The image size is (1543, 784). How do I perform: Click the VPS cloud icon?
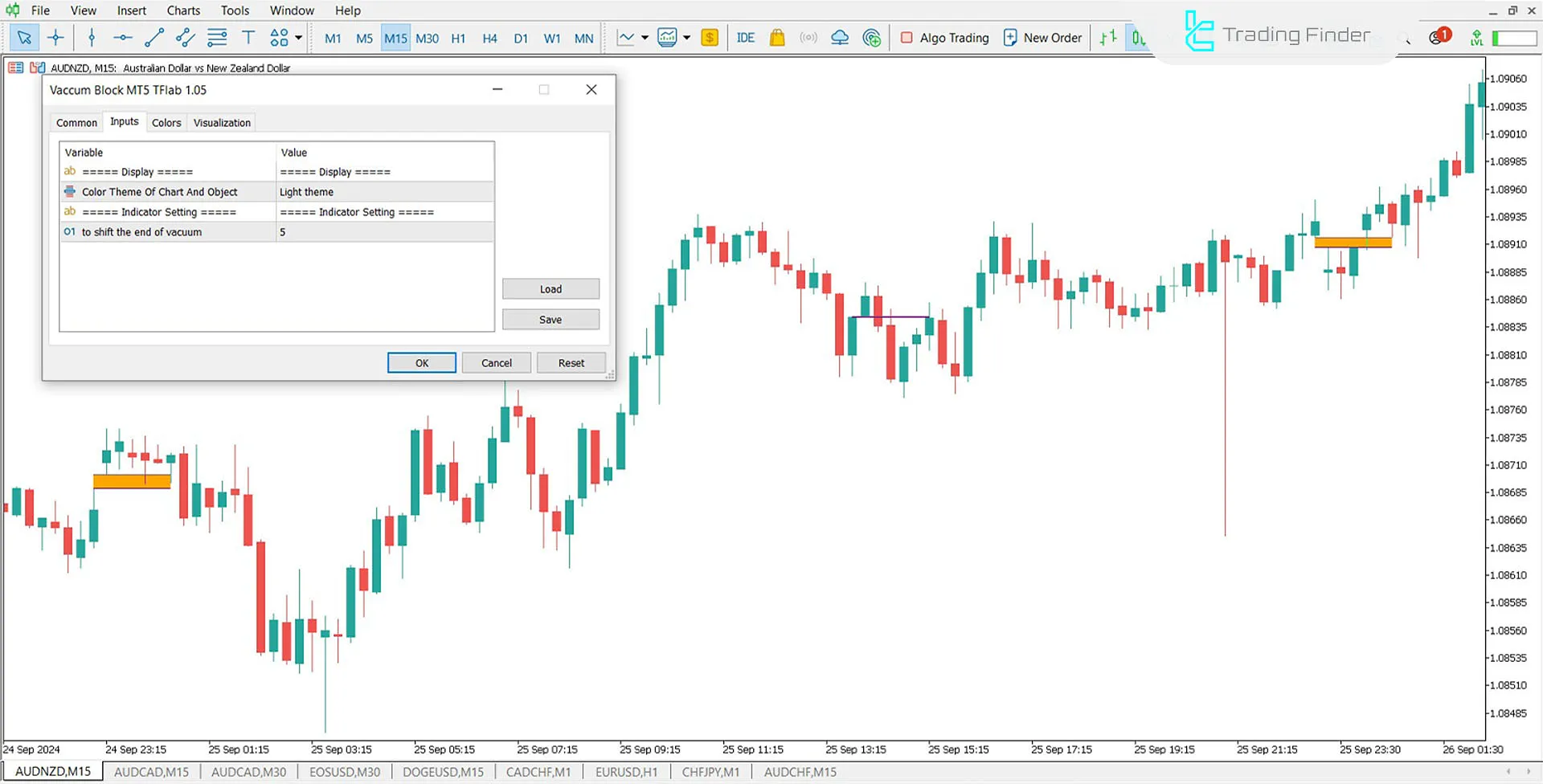point(839,38)
